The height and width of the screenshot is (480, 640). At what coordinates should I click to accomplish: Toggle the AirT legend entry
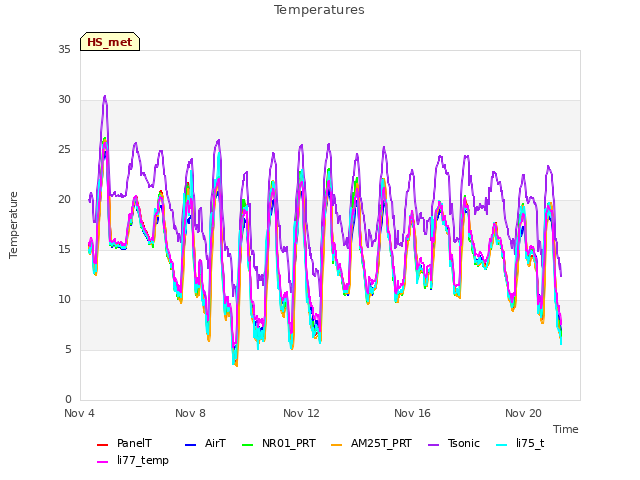[205, 444]
